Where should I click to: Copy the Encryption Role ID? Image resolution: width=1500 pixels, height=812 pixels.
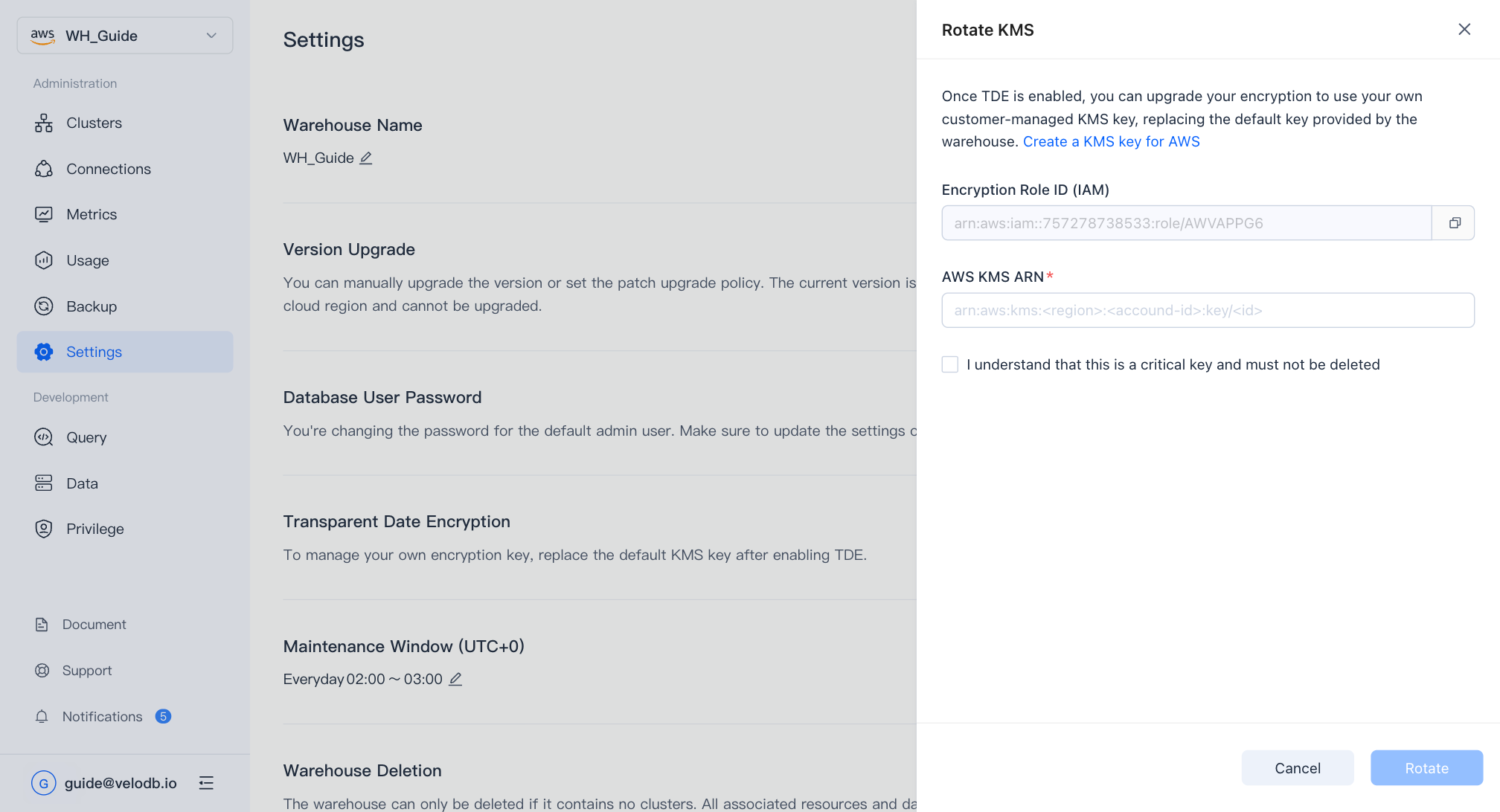point(1454,223)
